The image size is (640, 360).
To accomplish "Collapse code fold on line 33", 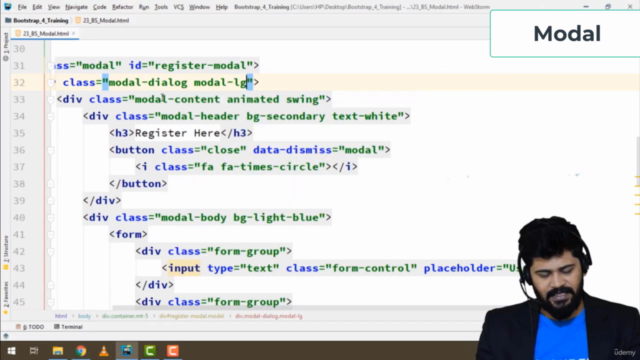I will pos(51,100).
